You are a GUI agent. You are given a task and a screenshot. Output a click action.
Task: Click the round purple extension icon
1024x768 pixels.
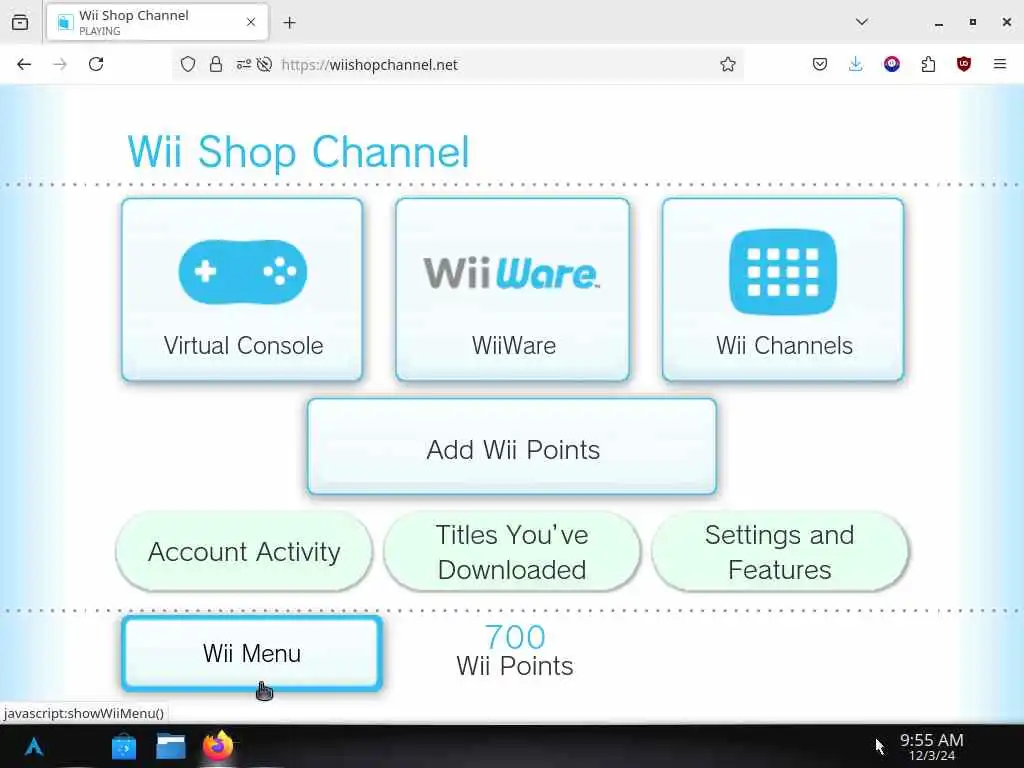(x=892, y=64)
